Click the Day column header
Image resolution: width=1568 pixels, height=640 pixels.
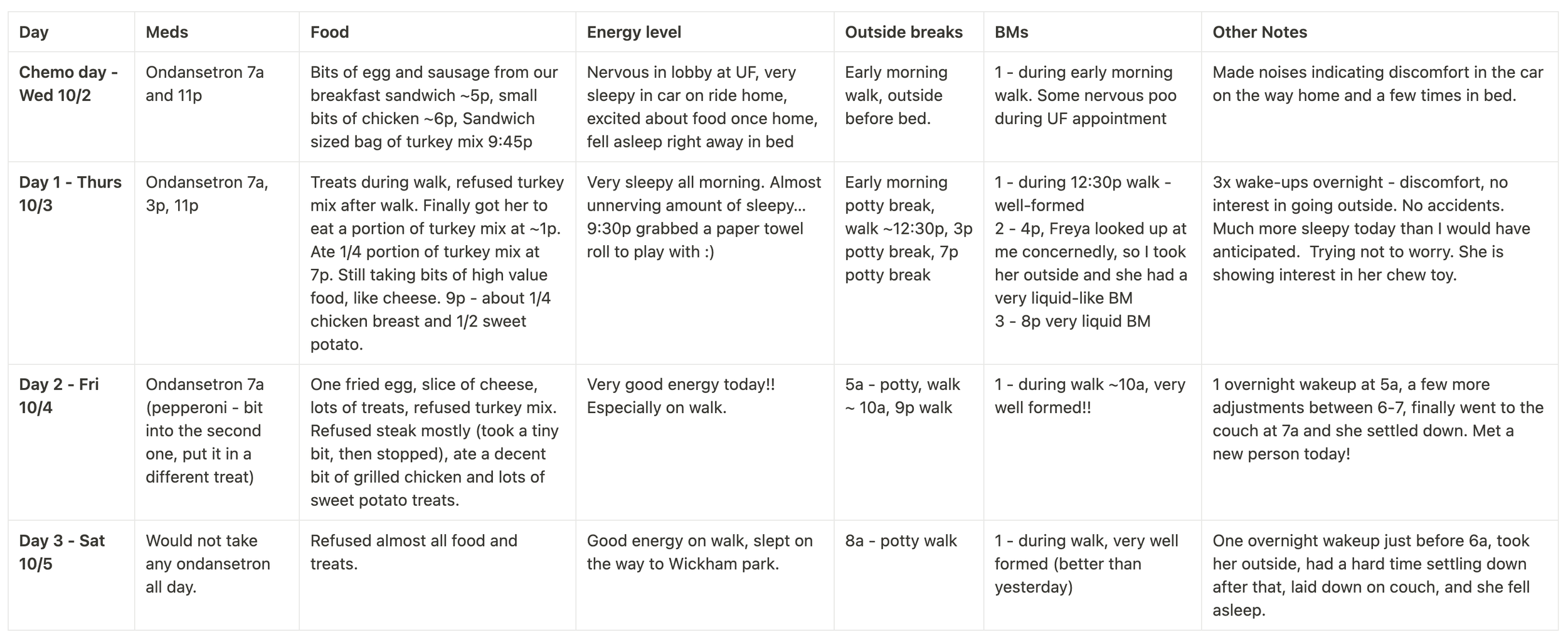point(72,32)
